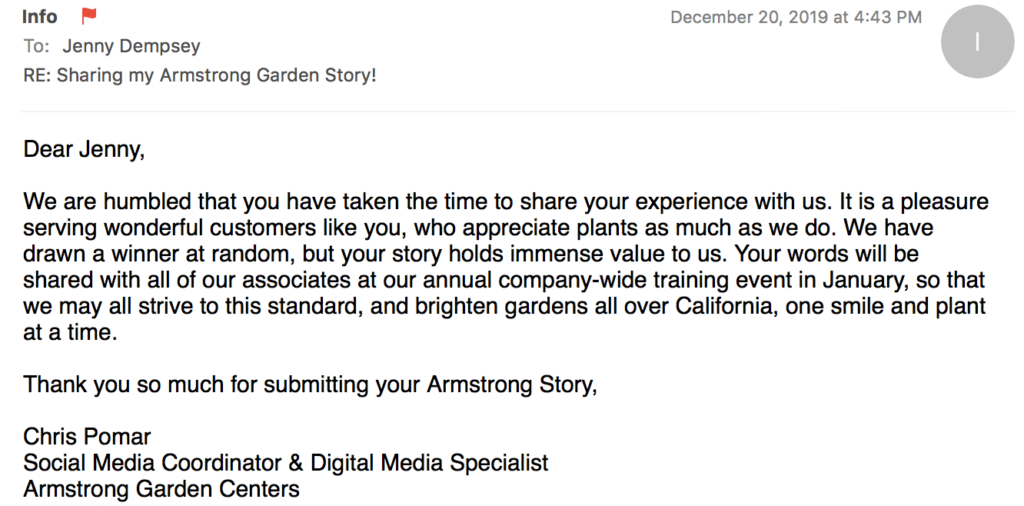Click the red flag icon
The height and width of the screenshot is (506, 1024).
pyautogui.click(x=89, y=16)
